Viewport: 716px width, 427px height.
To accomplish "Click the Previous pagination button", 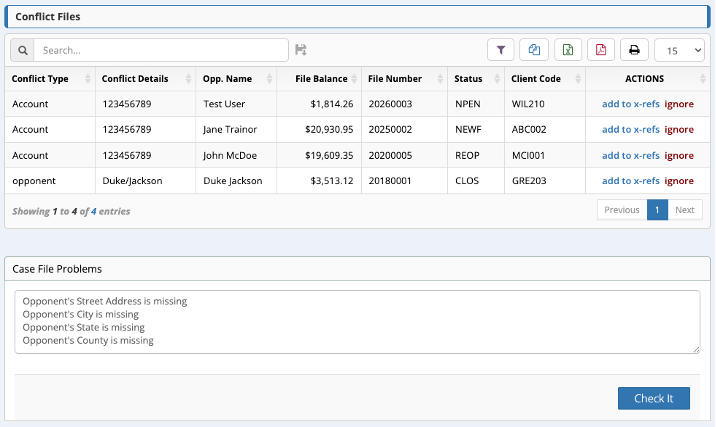I will 621,210.
